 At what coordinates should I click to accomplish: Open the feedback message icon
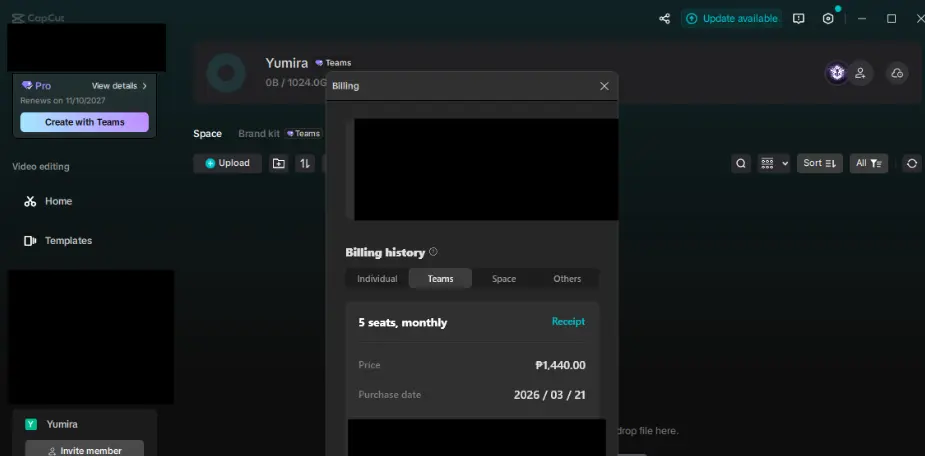(x=799, y=18)
